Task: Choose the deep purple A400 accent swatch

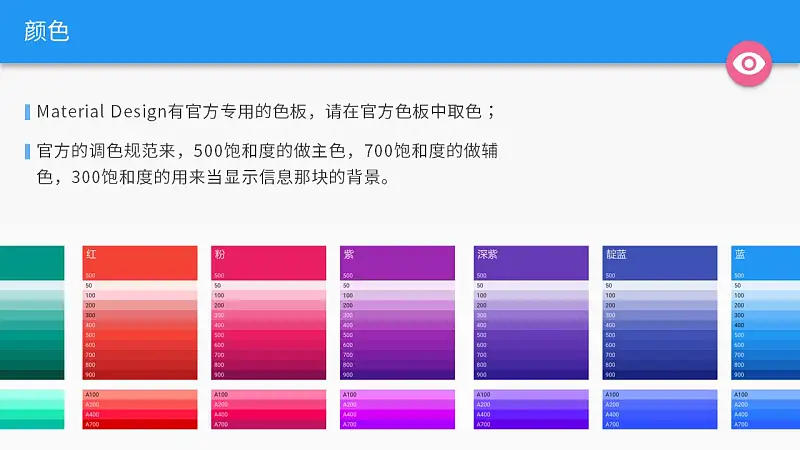Action: (531, 414)
